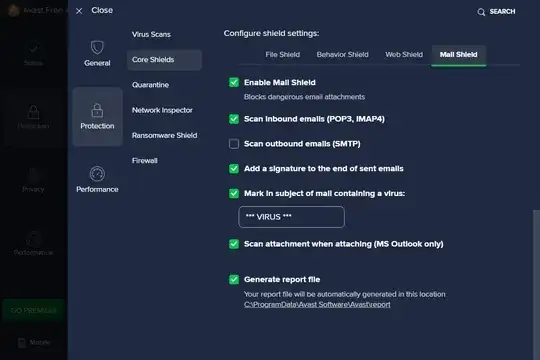The image size is (540, 360).
Task: Toggle Generate report file checkbox
Action: click(234, 279)
